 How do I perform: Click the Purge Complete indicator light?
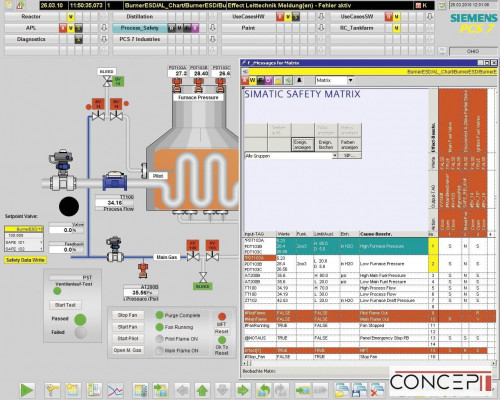[x=159, y=315]
